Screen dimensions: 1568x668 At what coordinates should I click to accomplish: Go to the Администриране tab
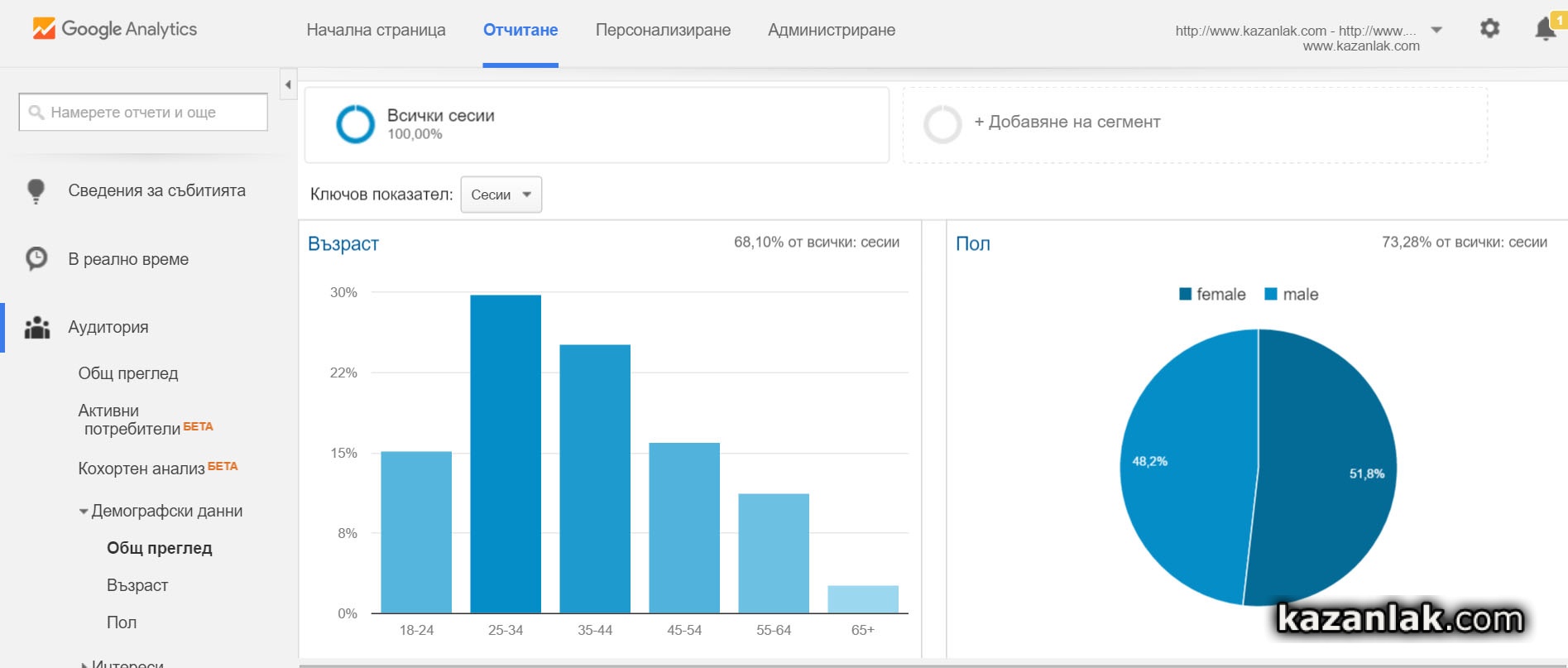[831, 31]
